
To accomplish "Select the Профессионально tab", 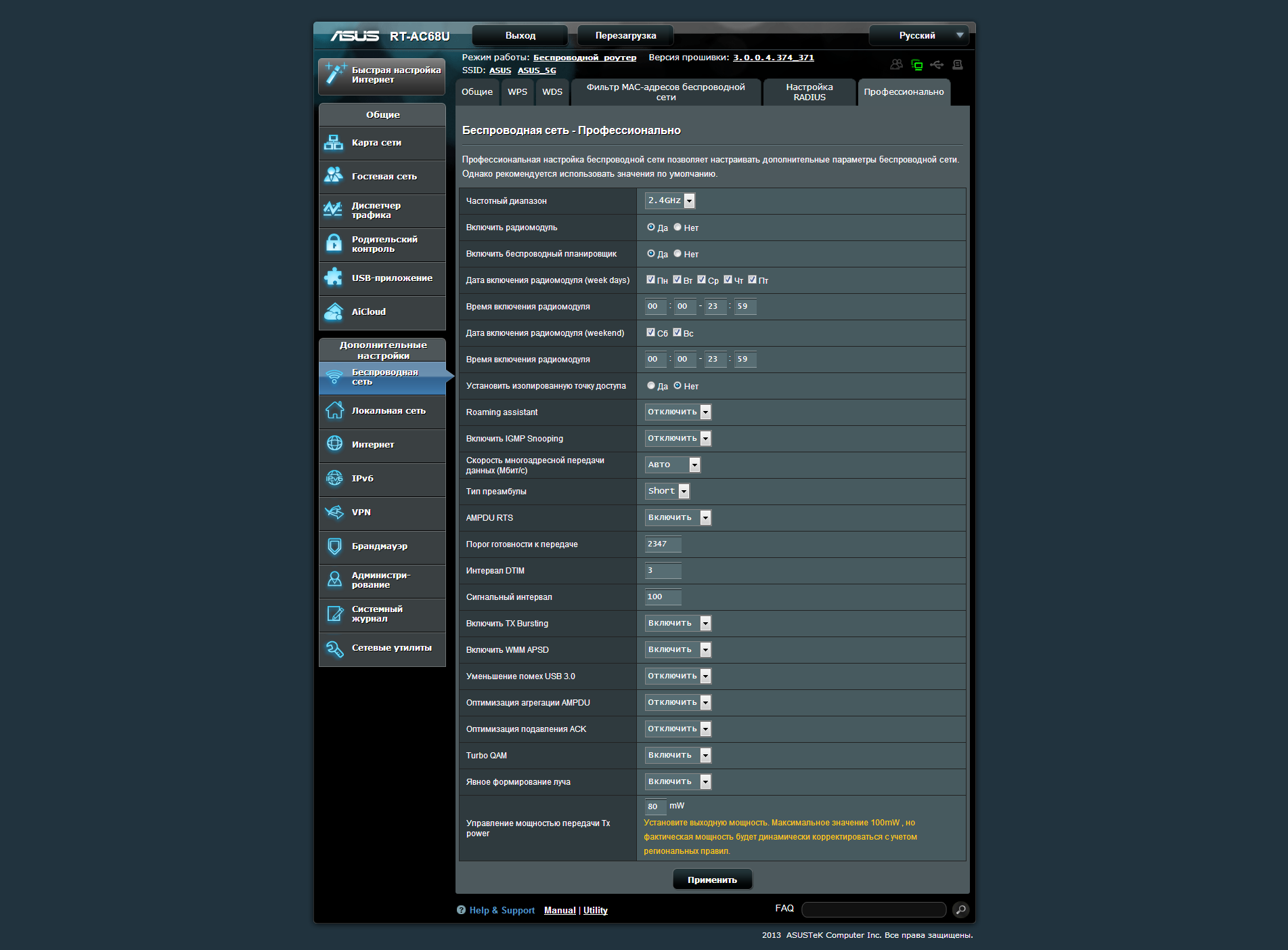I will click(904, 92).
